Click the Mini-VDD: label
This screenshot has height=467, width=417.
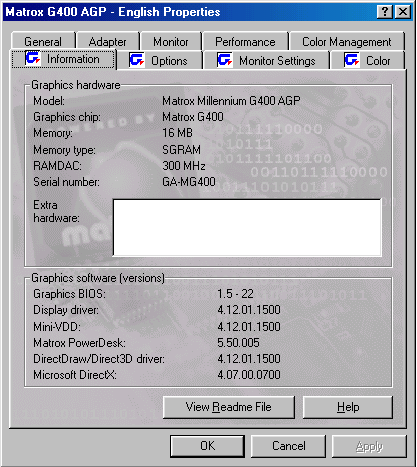click(57, 326)
